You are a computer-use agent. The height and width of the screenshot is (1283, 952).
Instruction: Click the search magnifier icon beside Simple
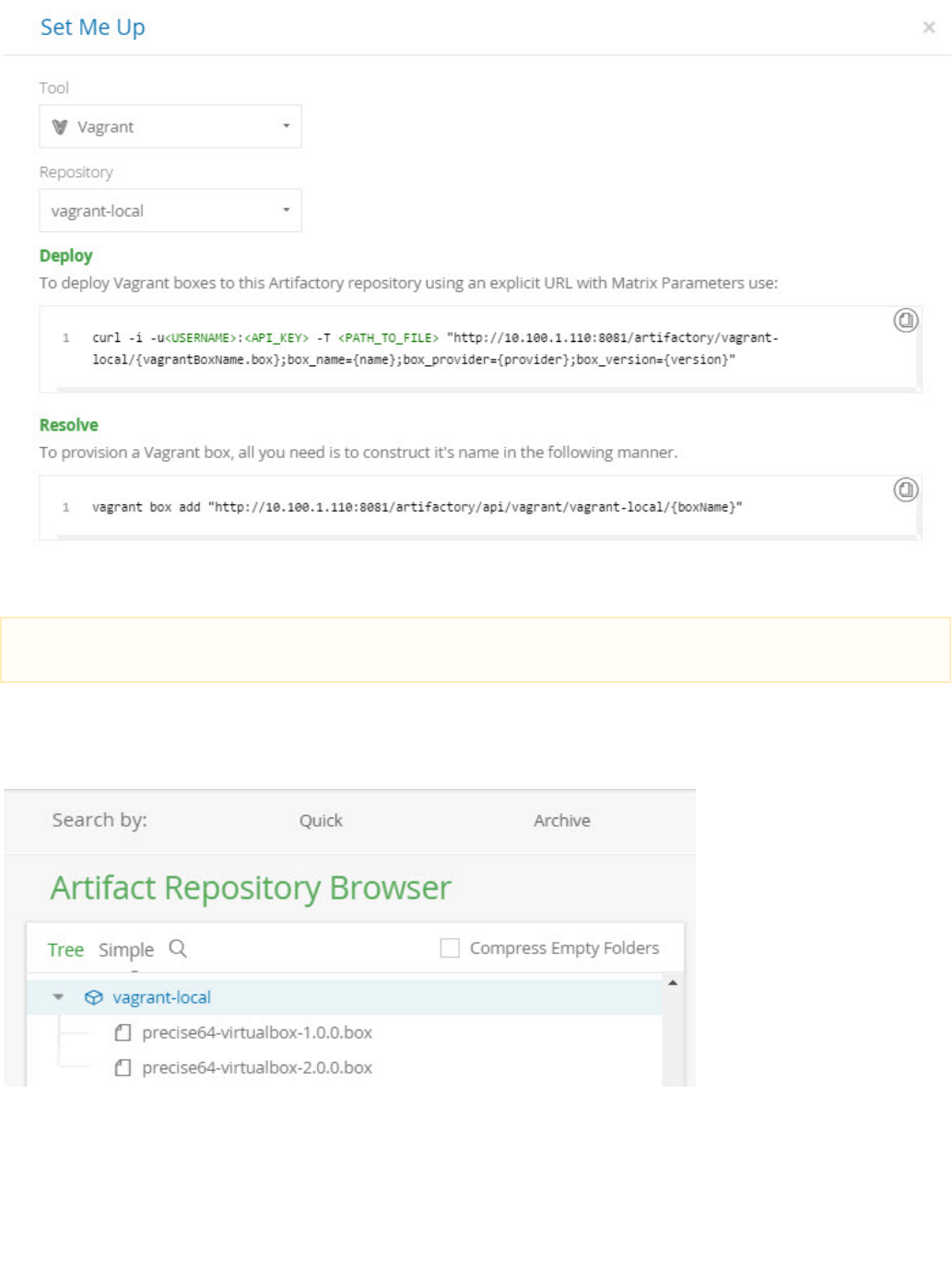pyautogui.click(x=178, y=948)
